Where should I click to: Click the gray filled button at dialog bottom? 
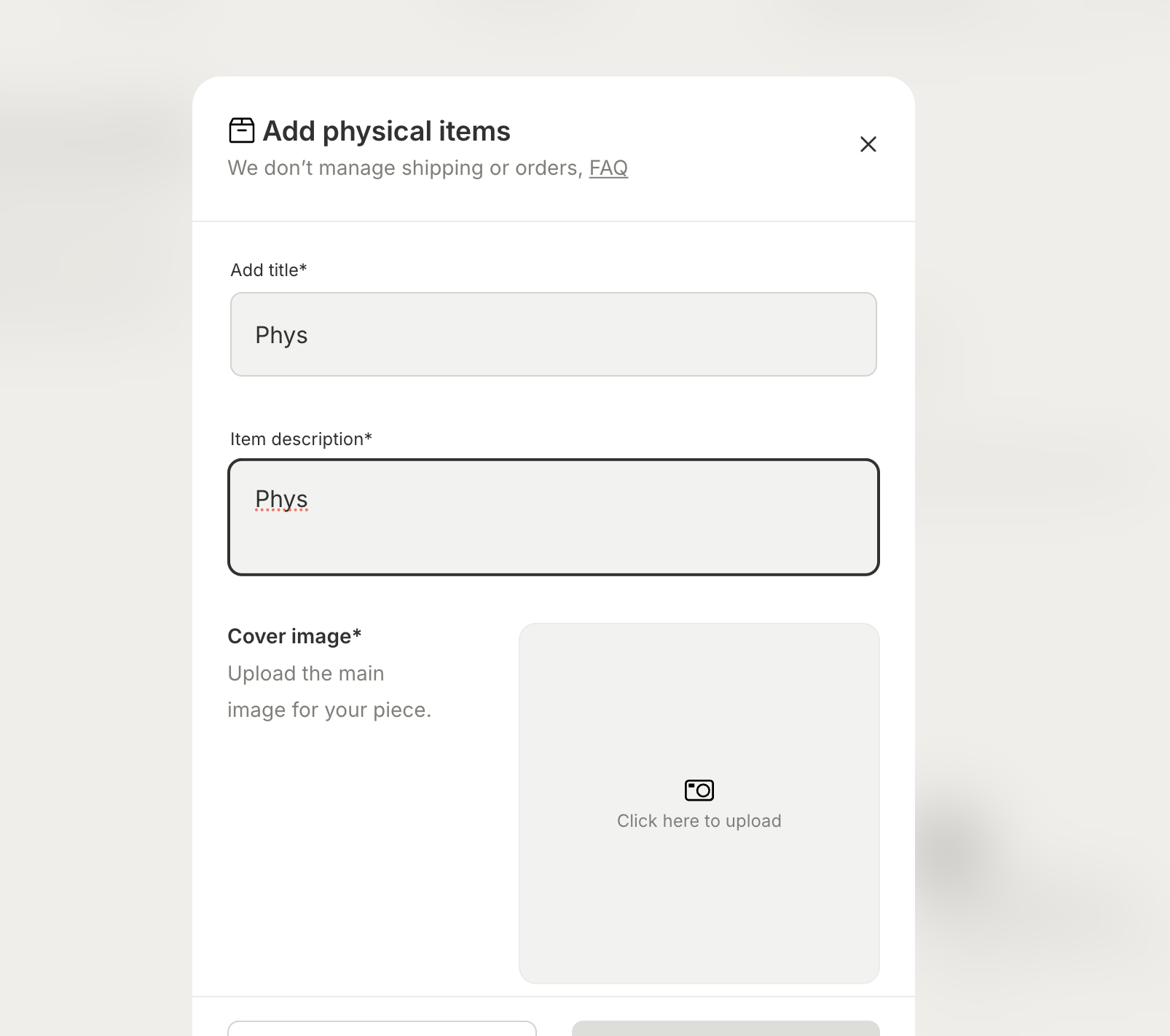(x=726, y=1028)
